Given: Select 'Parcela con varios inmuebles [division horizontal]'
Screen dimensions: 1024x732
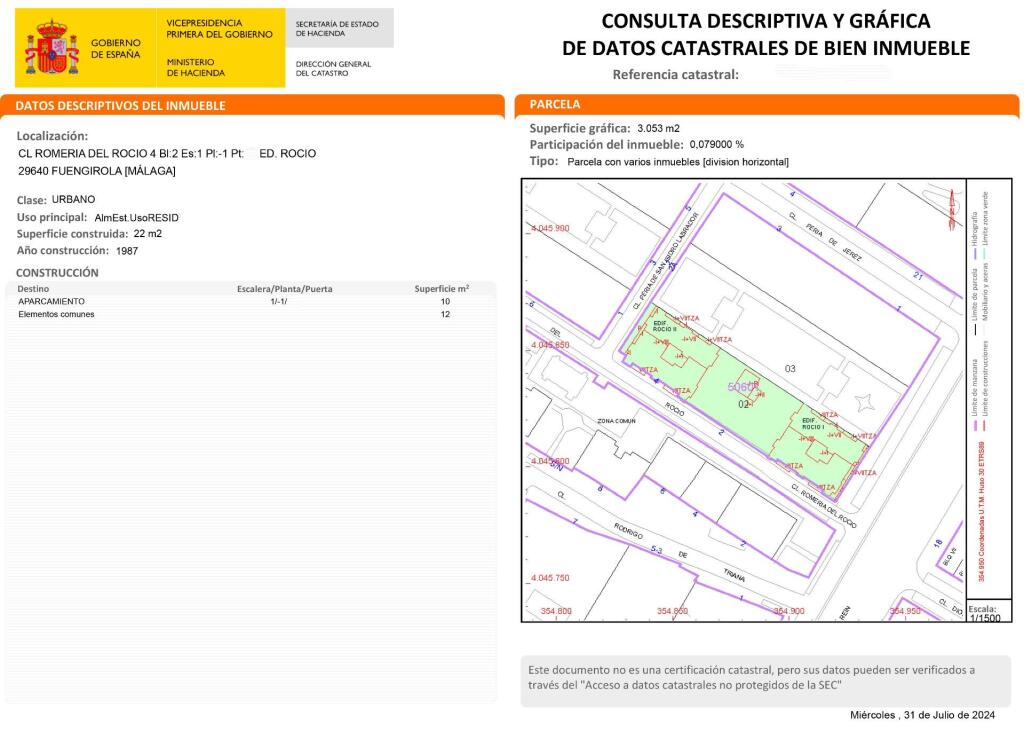Looking at the screenshot, I should [678, 162].
